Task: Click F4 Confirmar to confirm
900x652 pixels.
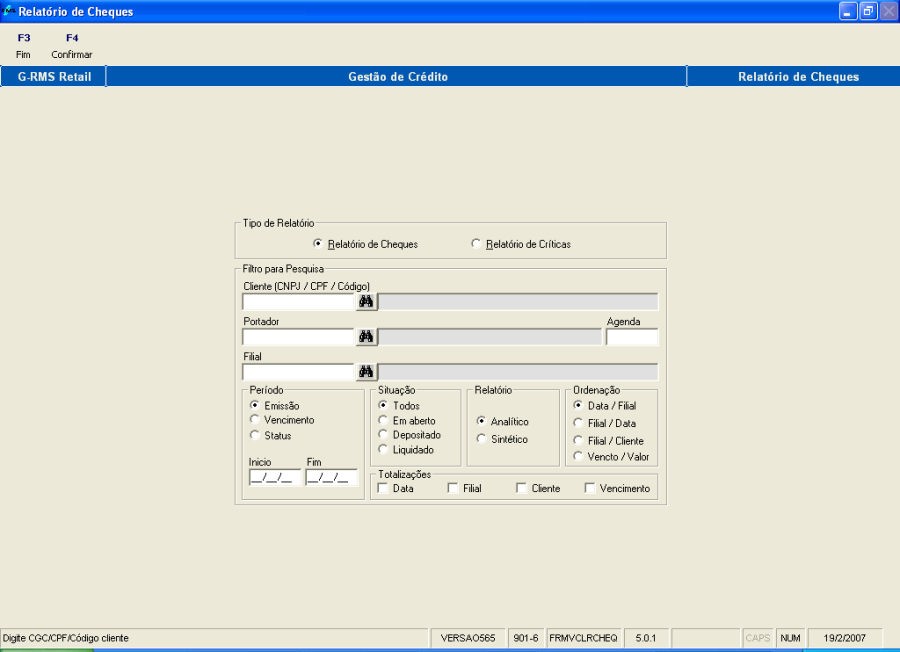Action: point(72,45)
